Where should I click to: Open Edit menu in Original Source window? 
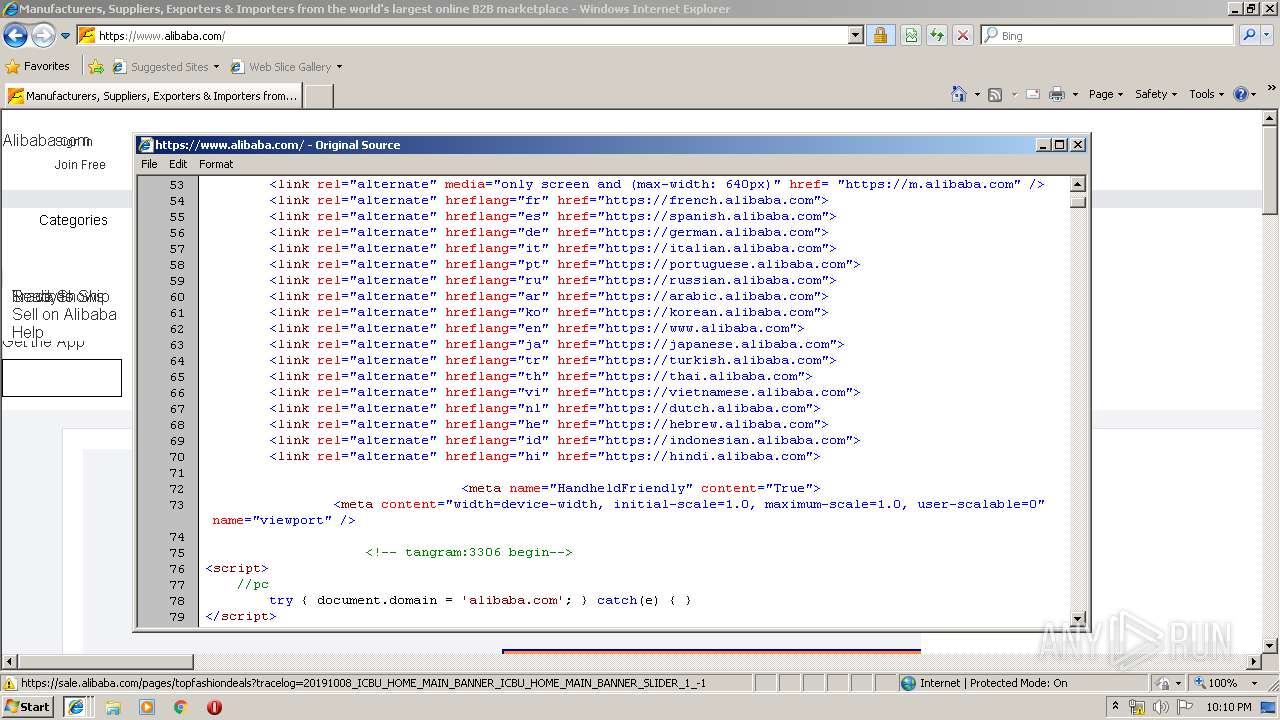click(x=178, y=164)
